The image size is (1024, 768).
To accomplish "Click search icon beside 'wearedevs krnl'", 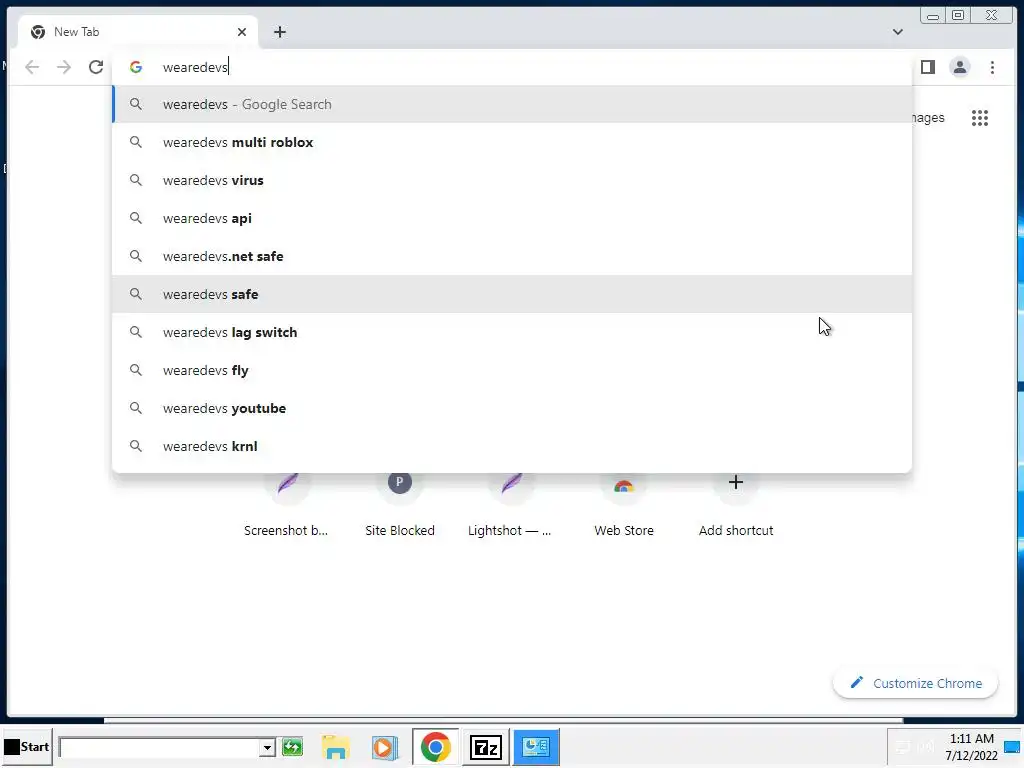I will pos(135,446).
